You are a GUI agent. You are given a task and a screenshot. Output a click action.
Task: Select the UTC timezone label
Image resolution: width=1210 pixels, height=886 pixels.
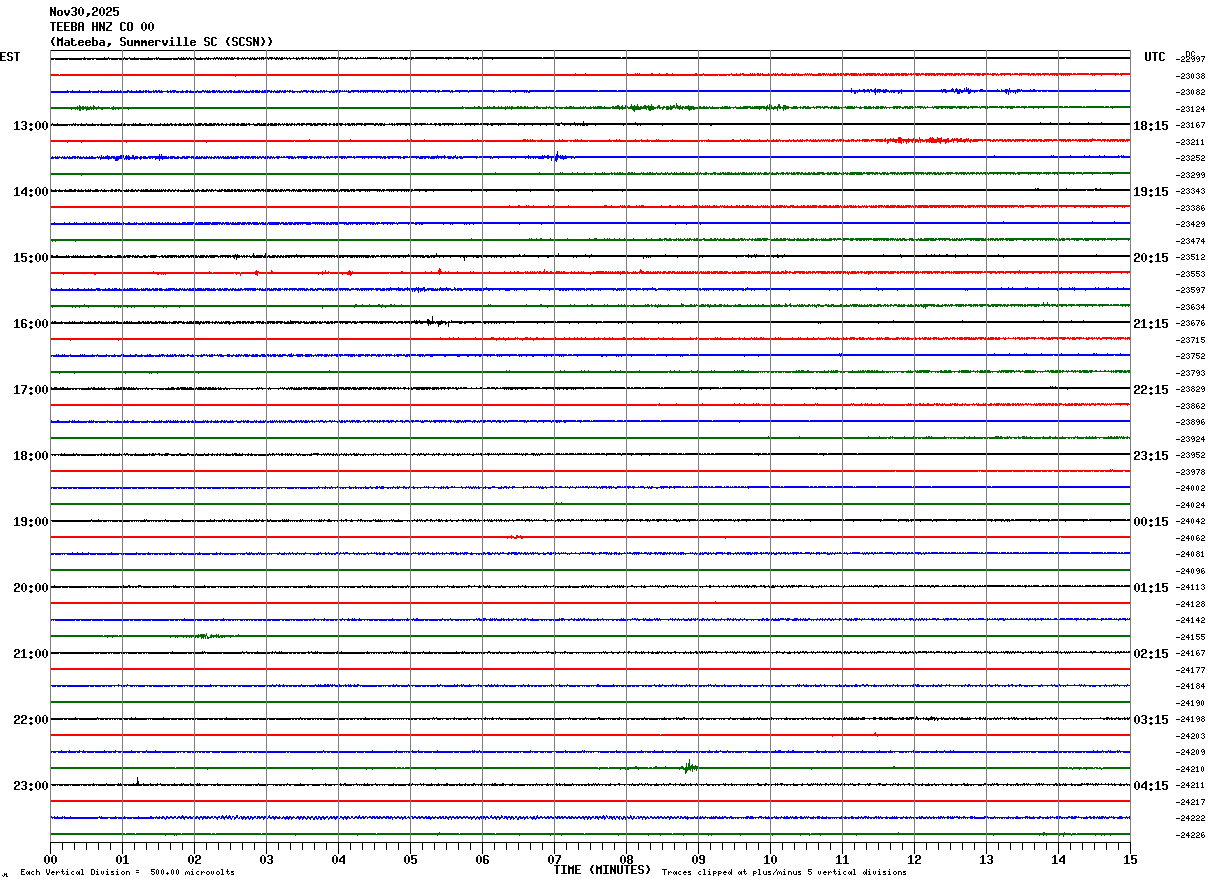click(1155, 57)
